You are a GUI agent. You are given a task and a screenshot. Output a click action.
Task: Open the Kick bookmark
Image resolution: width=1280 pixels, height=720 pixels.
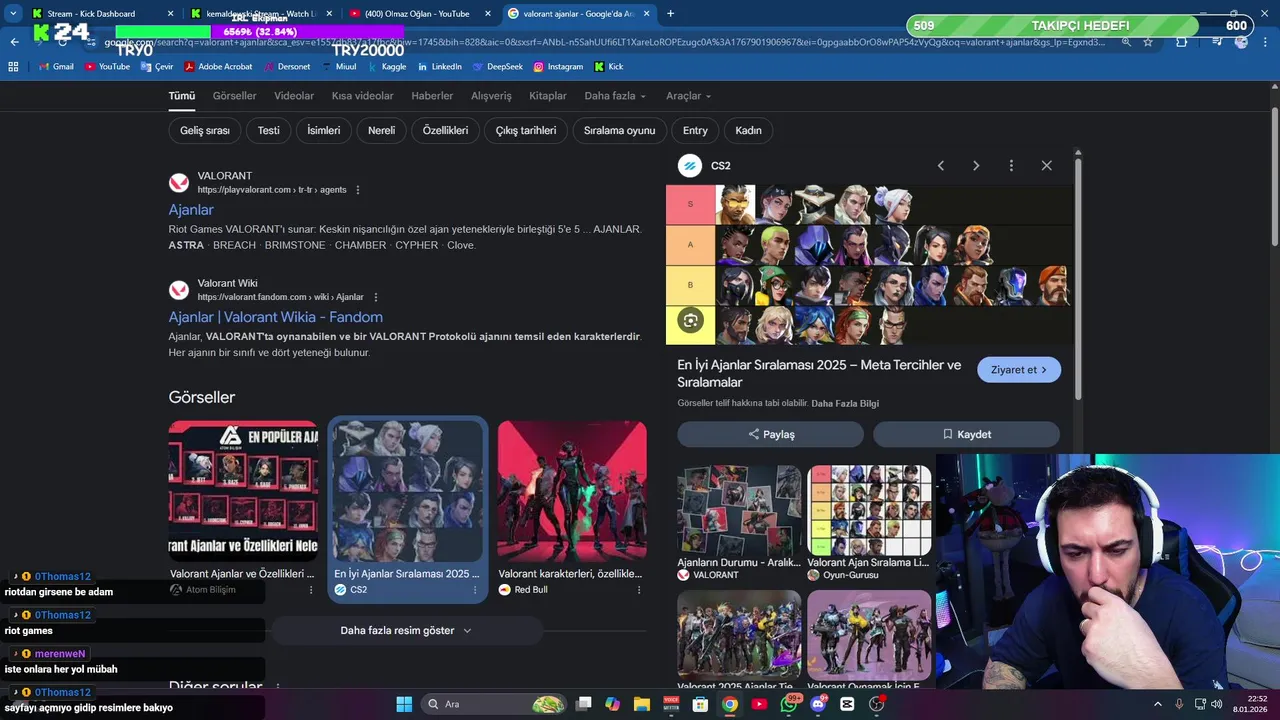pyautogui.click(x=609, y=67)
